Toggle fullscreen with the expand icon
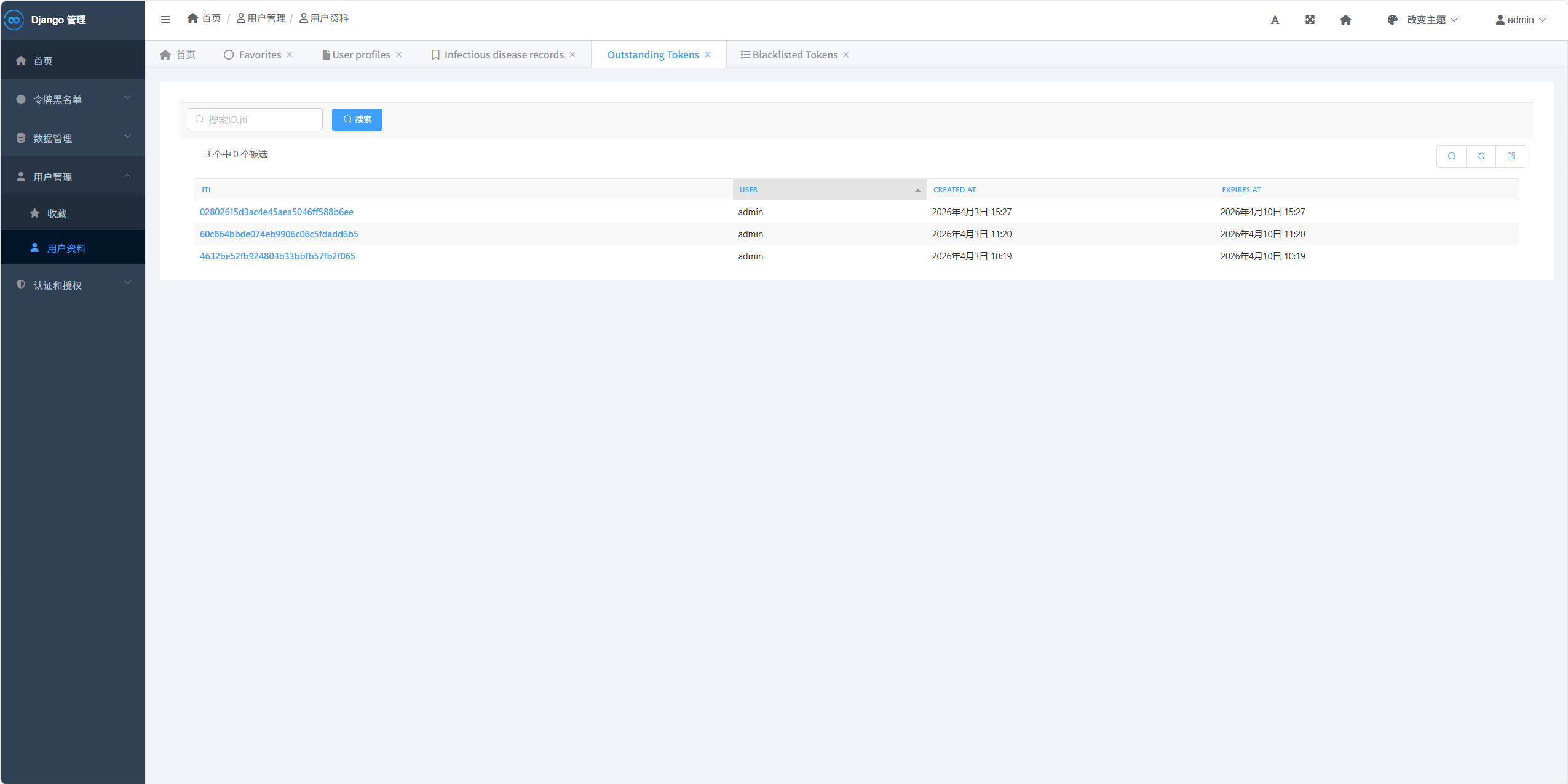Viewport: 1568px width, 784px height. pos(1310,20)
